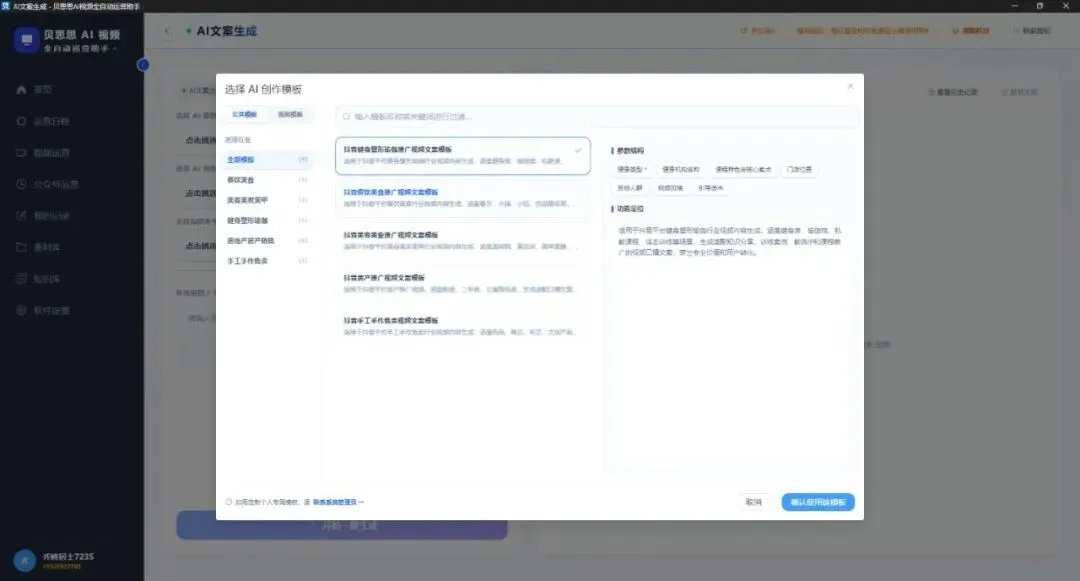The image size is (1080, 581).
Task: Click the 引导动作 parameter chip
Action: [x=710, y=188]
